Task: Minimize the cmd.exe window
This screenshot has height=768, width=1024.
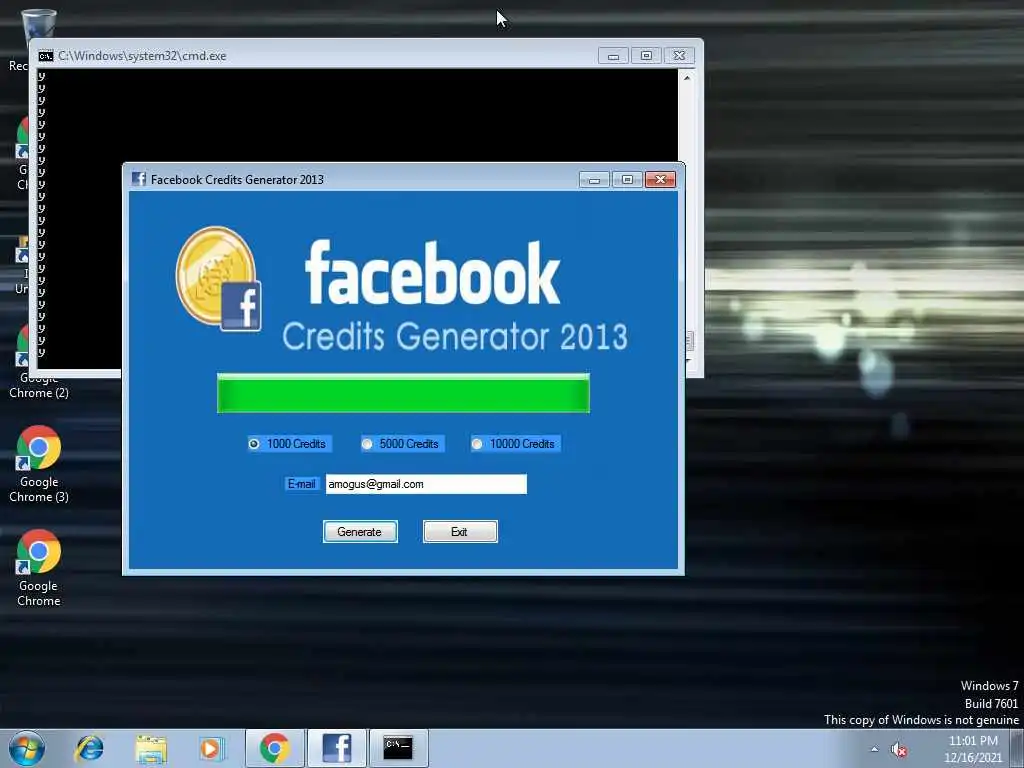Action: pyautogui.click(x=613, y=56)
